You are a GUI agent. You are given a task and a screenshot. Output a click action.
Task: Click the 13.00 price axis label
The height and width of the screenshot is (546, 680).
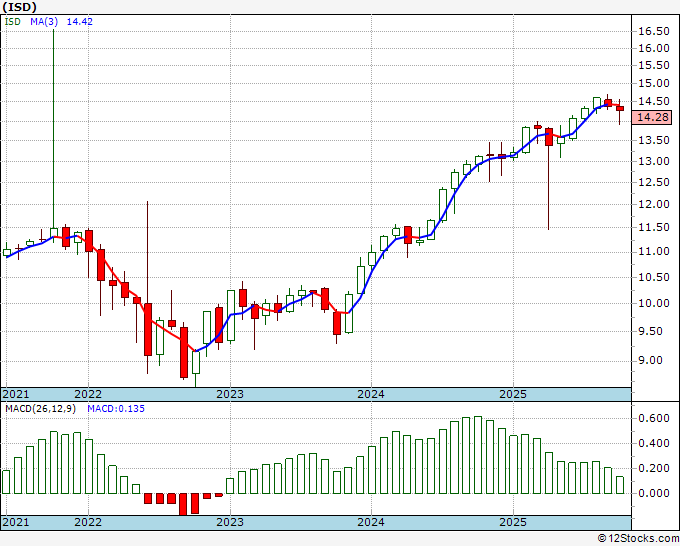point(654,161)
